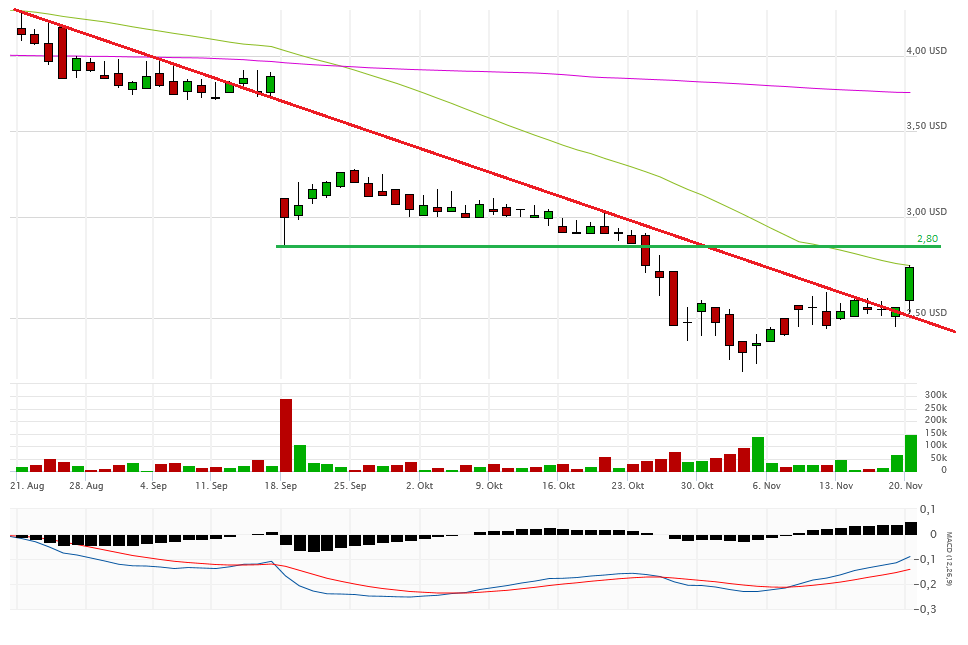968x645 pixels.
Task: Click the tall green volume bar near 6. Nov
Action: [758, 454]
